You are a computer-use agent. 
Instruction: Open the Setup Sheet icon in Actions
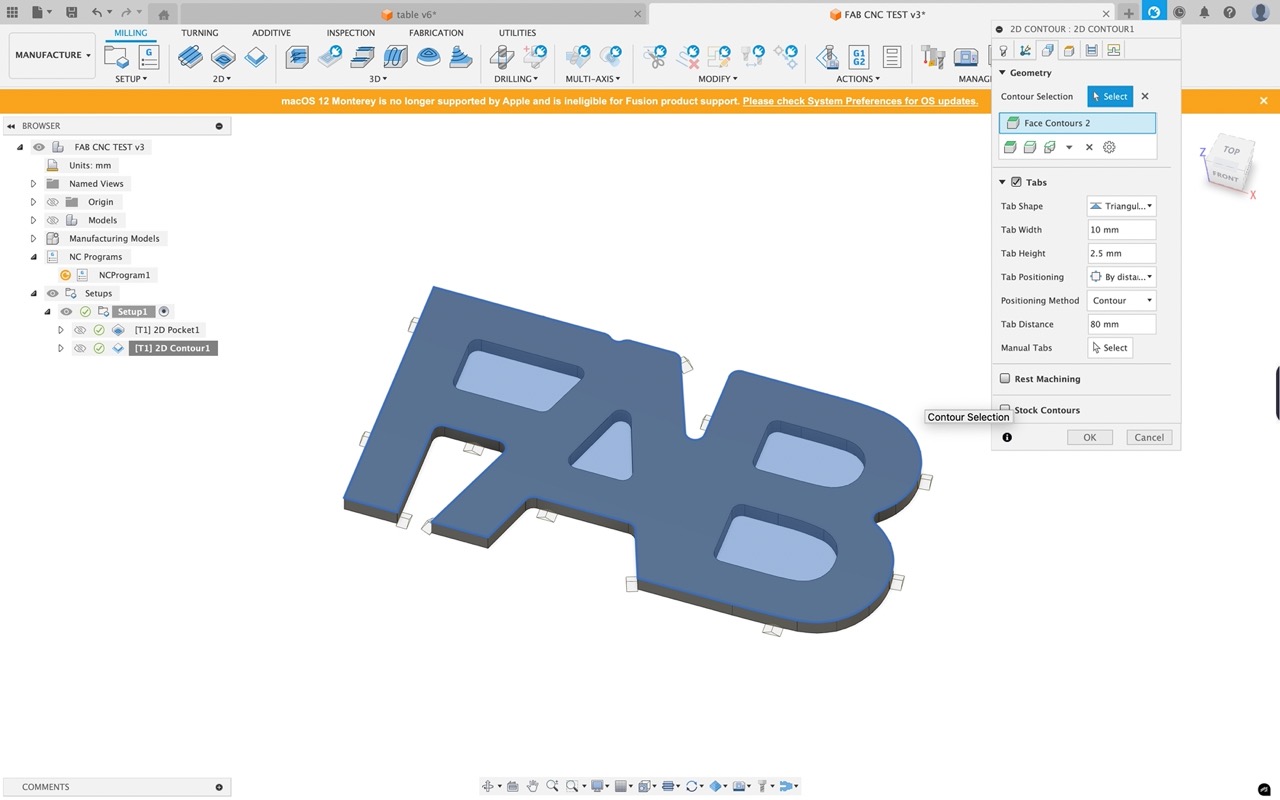[892, 57]
